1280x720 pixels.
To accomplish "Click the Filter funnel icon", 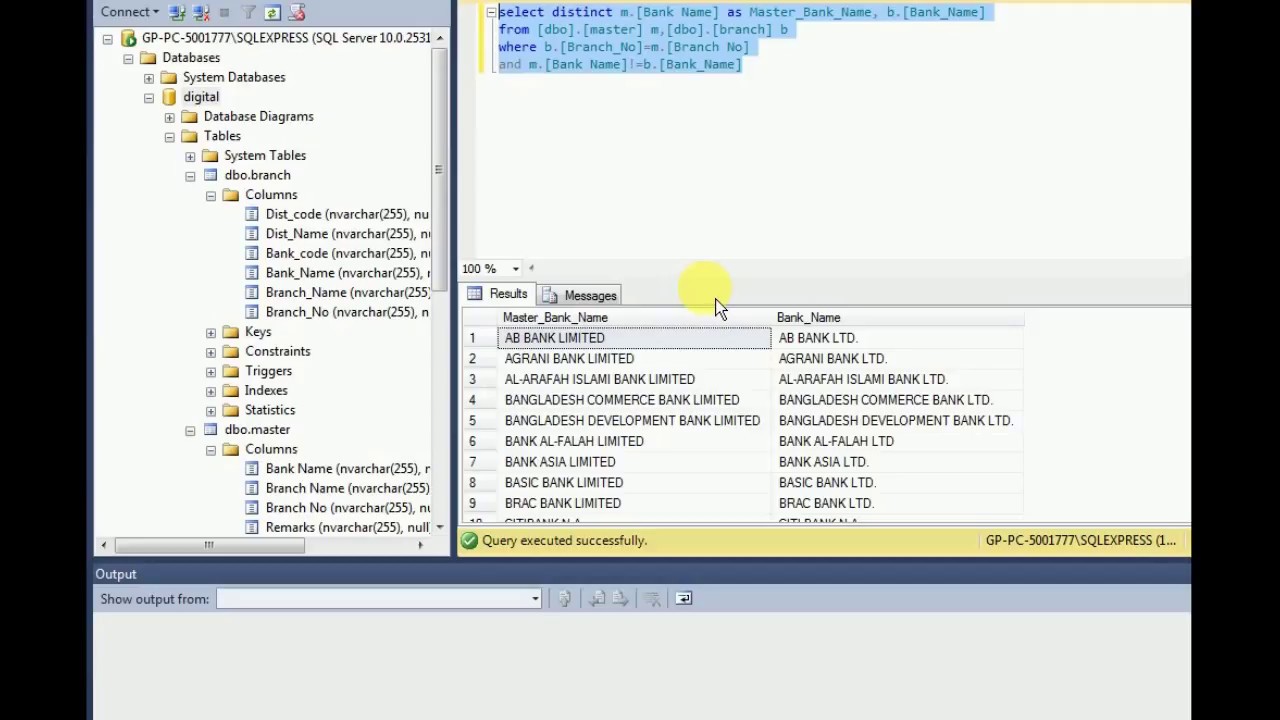I will [x=249, y=12].
